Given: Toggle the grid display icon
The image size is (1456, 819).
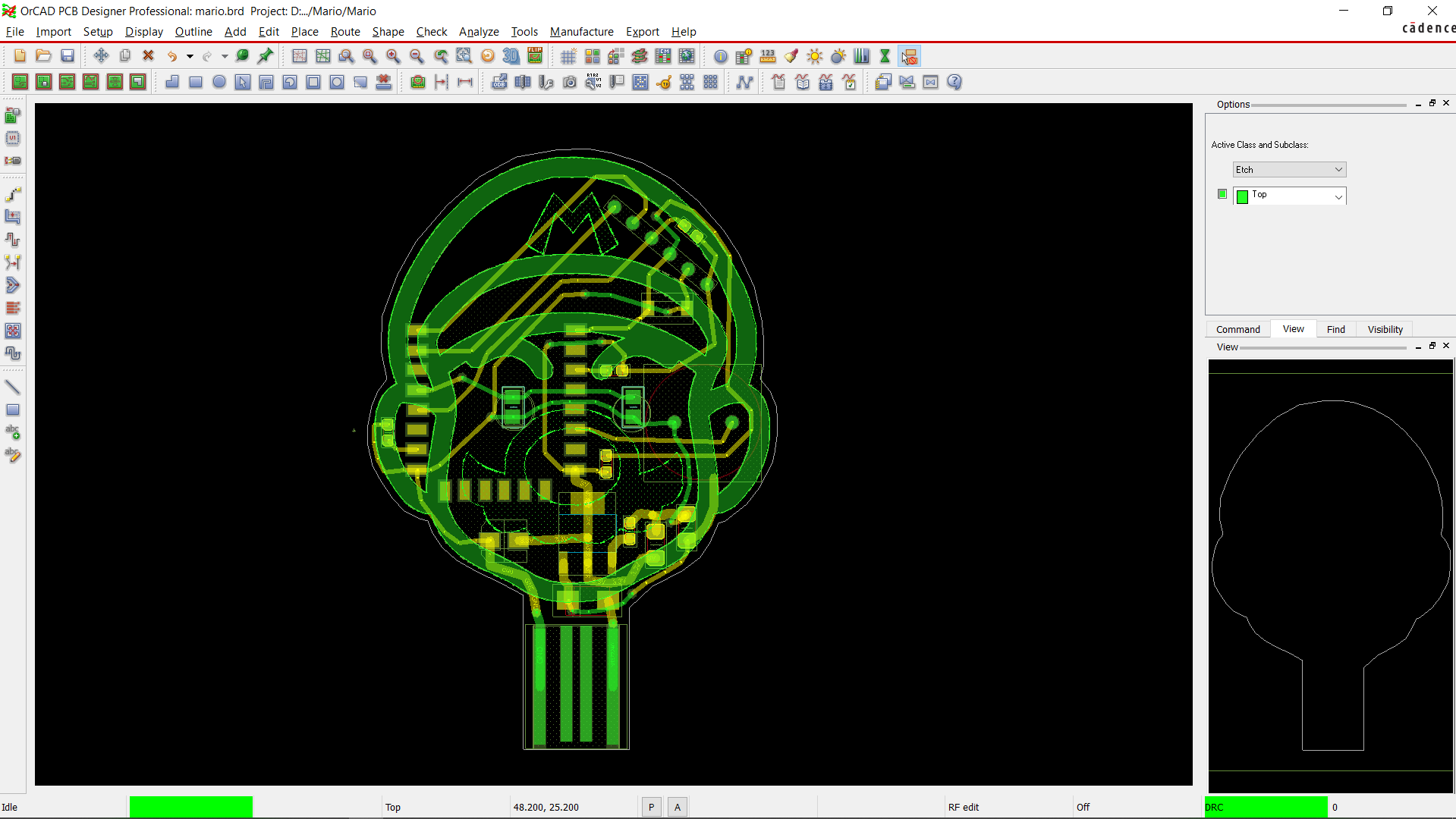Looking at the screenshot, I should 568,56.
